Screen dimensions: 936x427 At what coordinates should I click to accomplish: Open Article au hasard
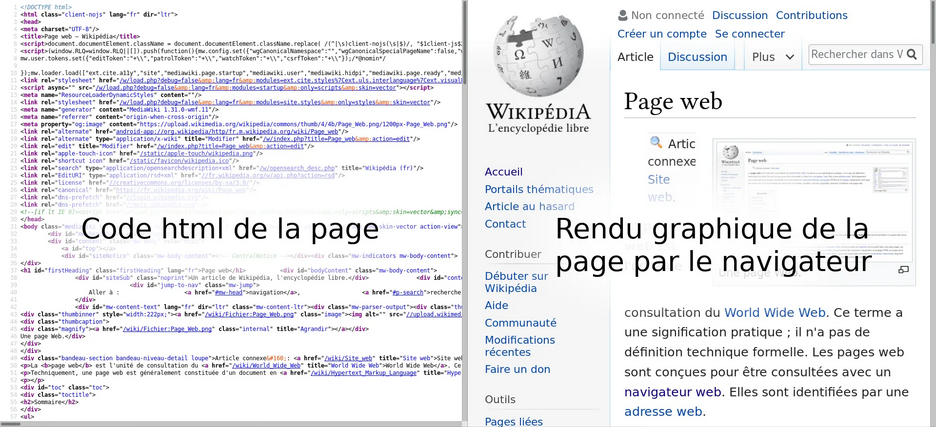coord(529,207)
